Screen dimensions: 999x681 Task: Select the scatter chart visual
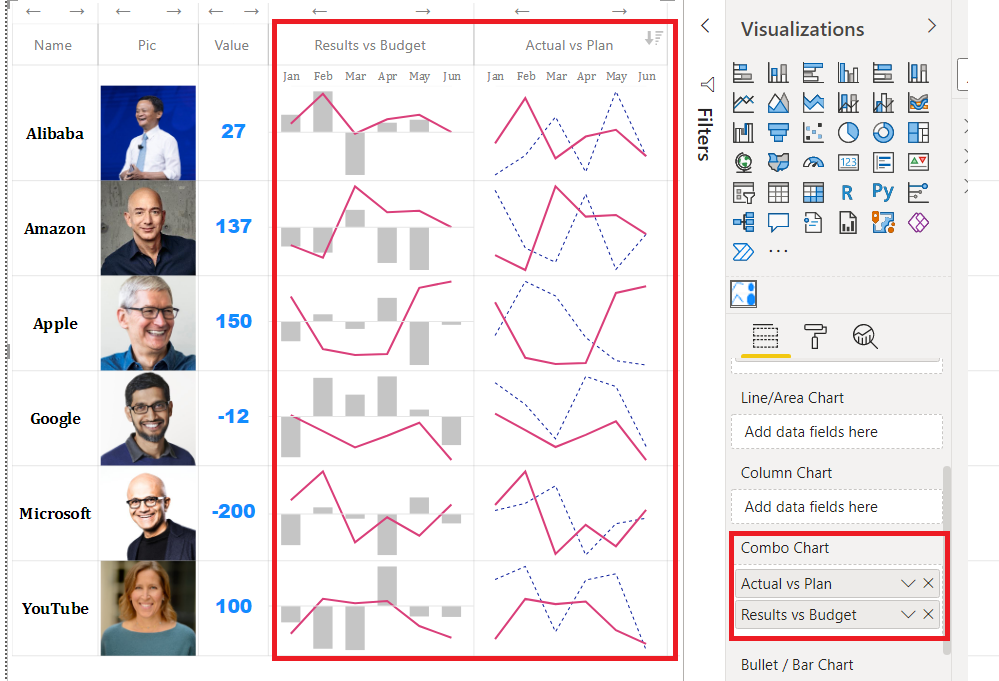[813, 133]
